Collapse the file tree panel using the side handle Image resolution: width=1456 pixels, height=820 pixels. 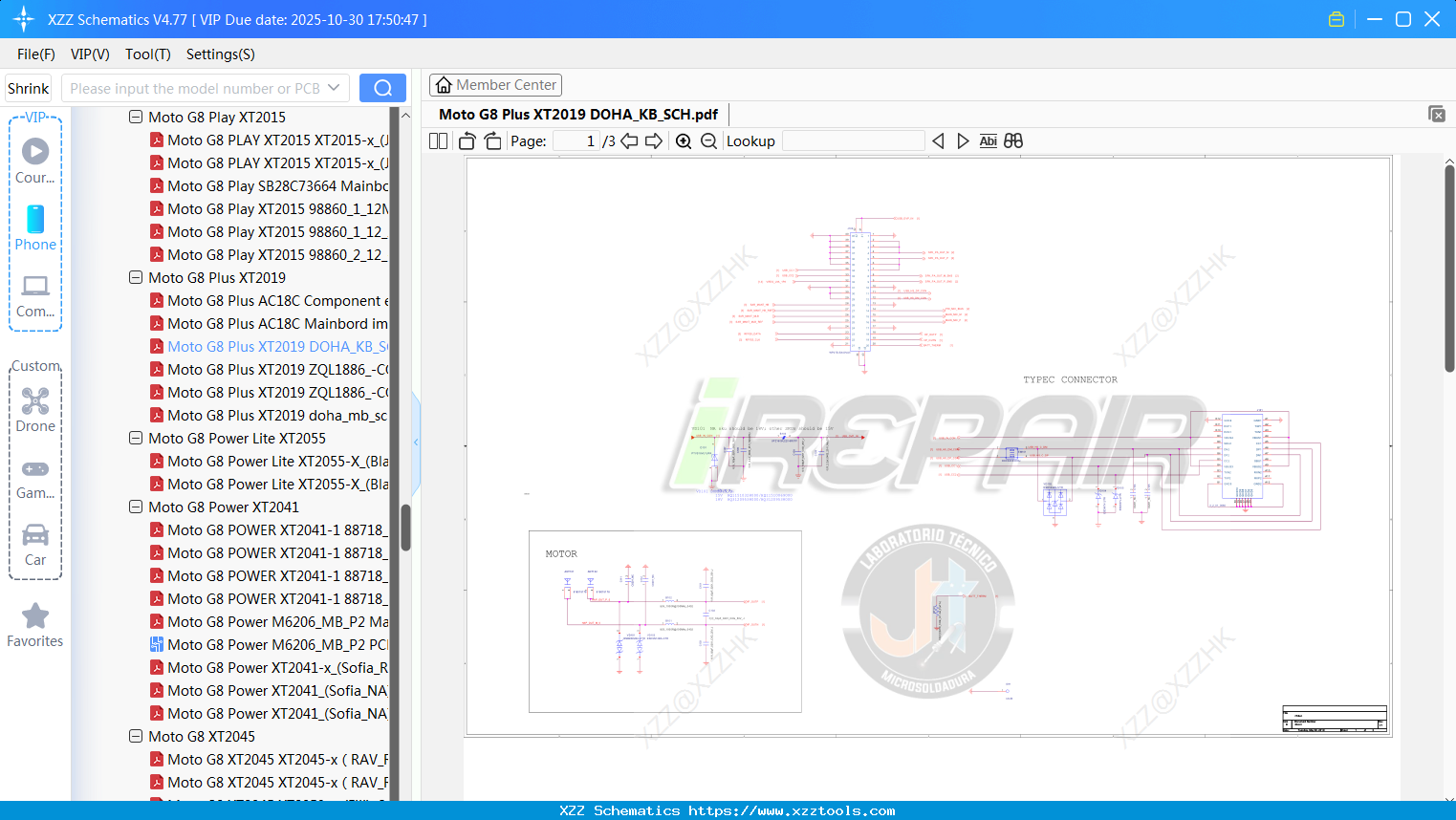pyautogui.click(x=416, y=442)
